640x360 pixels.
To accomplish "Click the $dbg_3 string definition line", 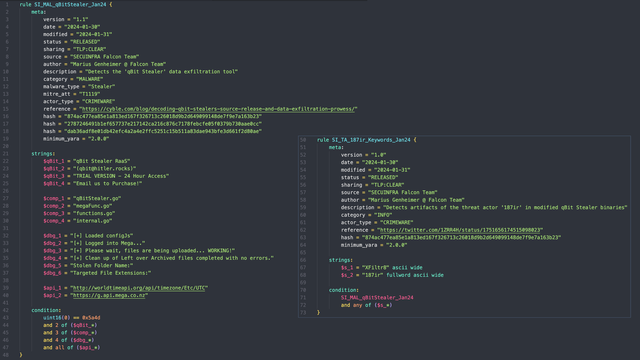I will (x=139, y=251).
